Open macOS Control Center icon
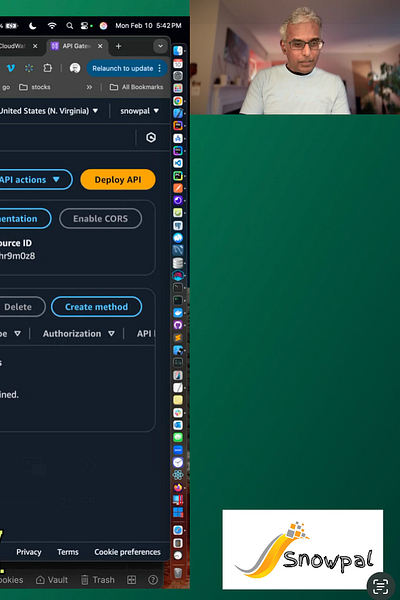 84,26
